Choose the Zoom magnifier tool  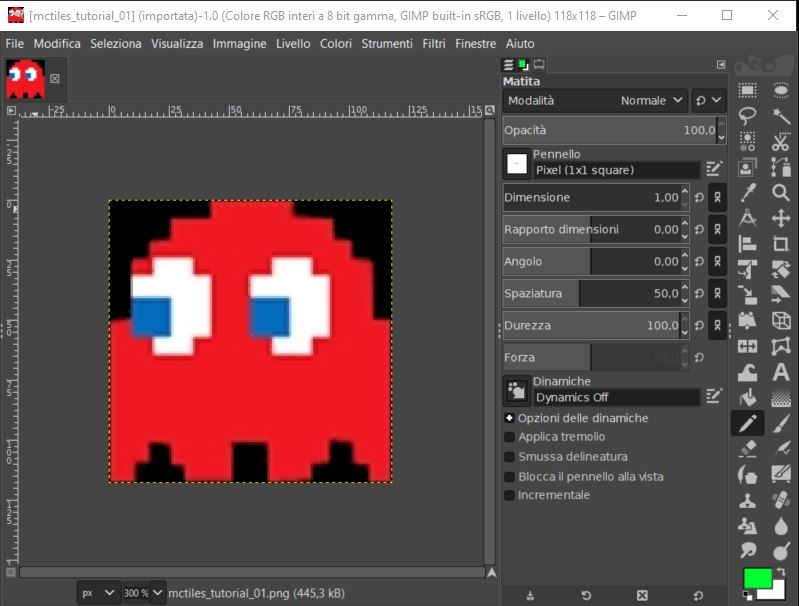(x=781, y=192)
